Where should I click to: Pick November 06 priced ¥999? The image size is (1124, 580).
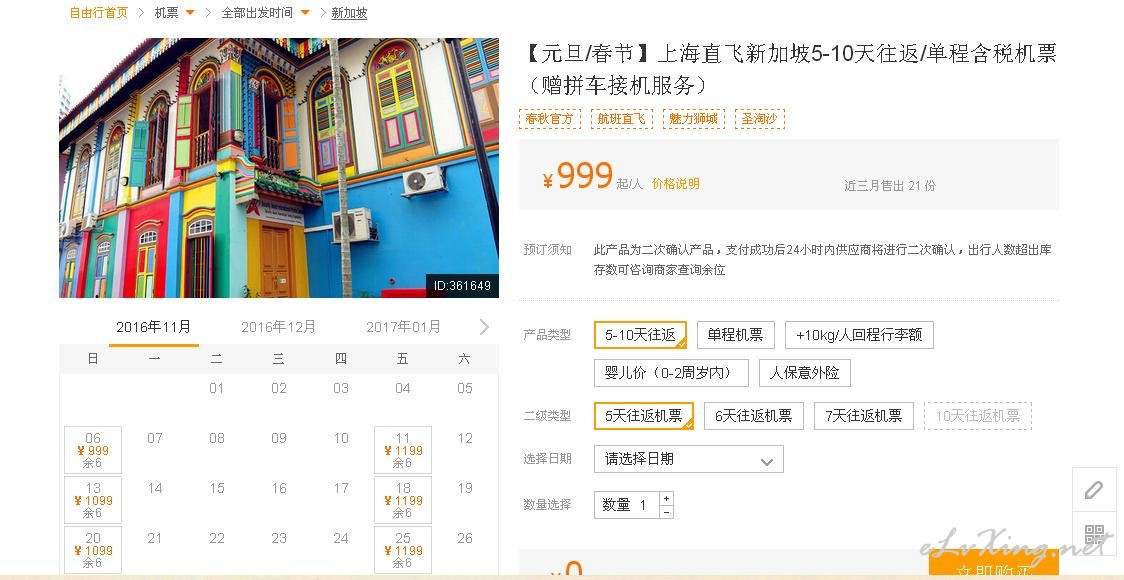[92, 450]
